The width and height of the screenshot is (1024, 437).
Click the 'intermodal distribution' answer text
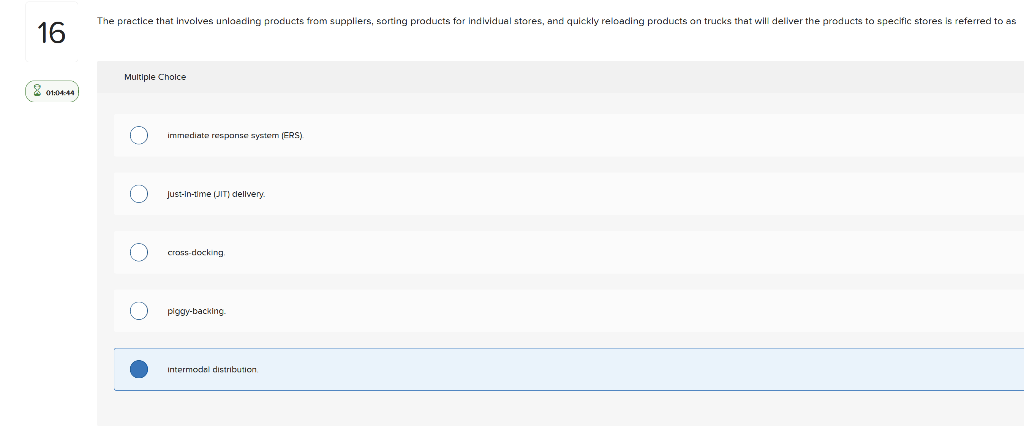[213, 370]
